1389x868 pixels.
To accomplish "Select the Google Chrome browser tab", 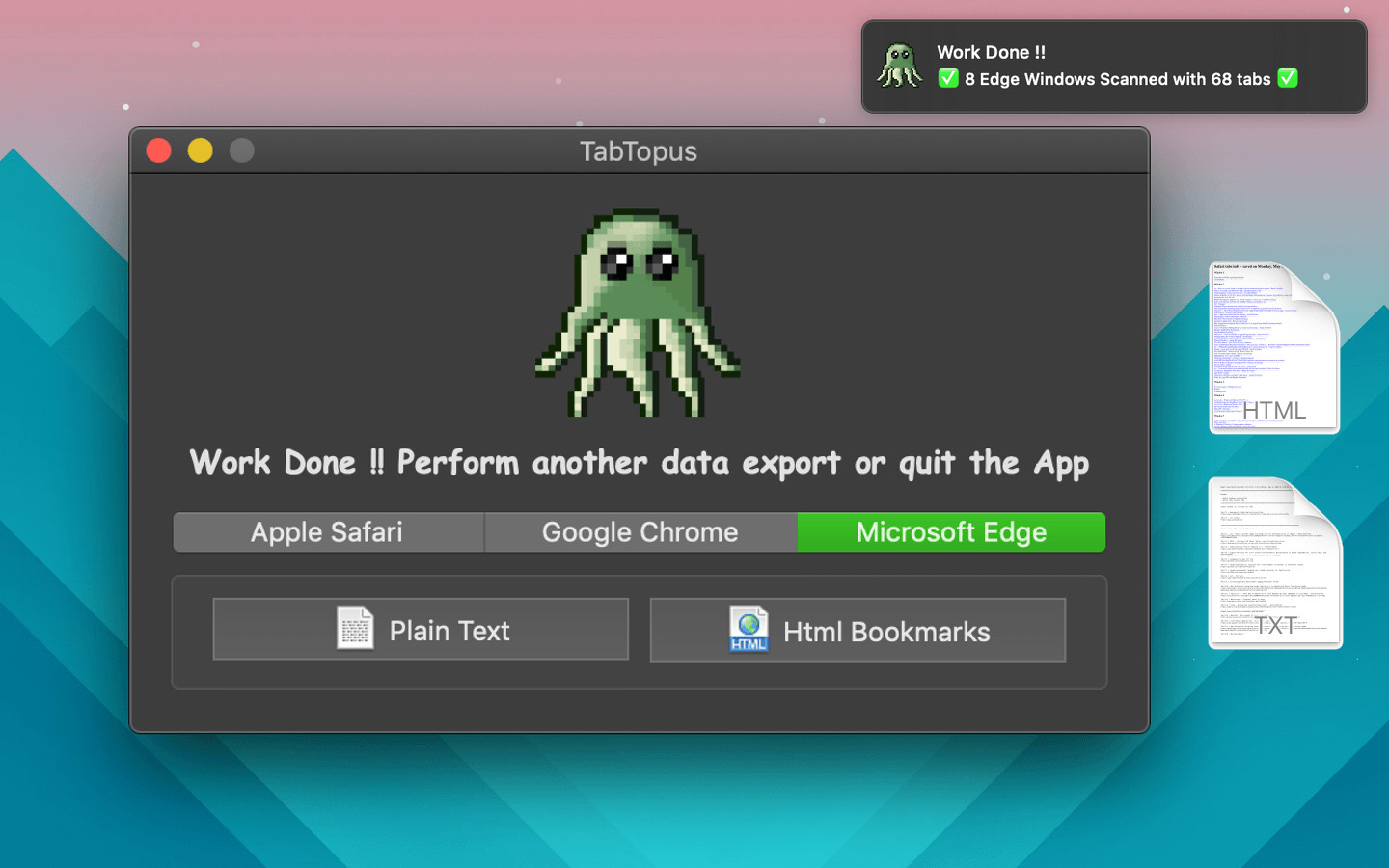I will [640, 532].
